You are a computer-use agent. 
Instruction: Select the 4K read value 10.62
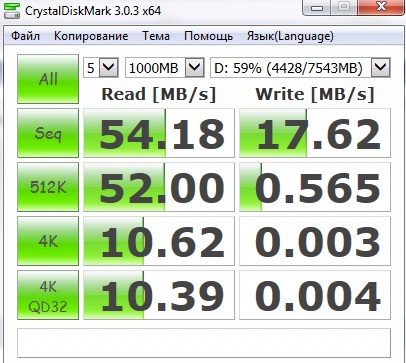159,241
